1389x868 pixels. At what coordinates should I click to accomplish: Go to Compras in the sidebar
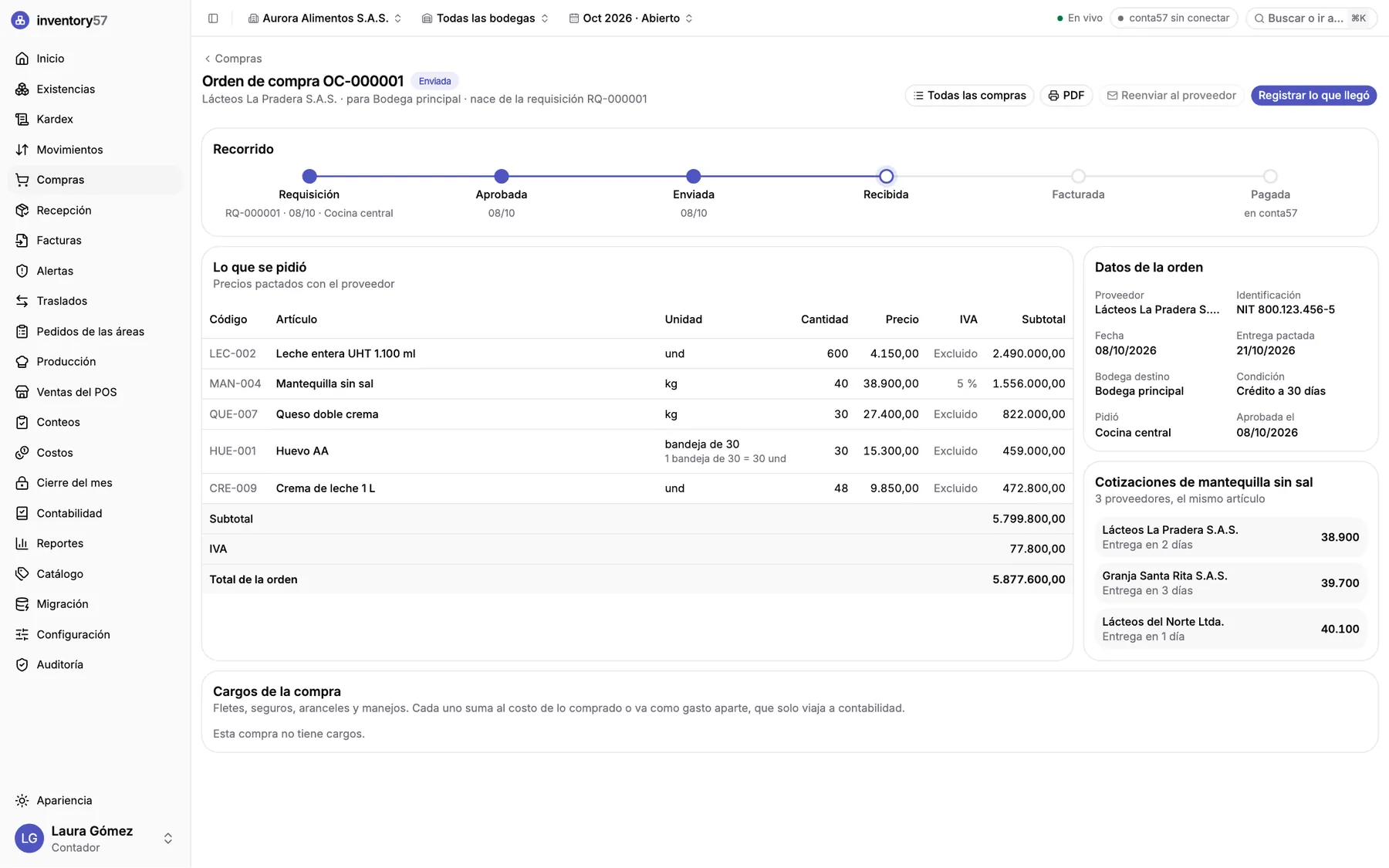click(95, 180)
